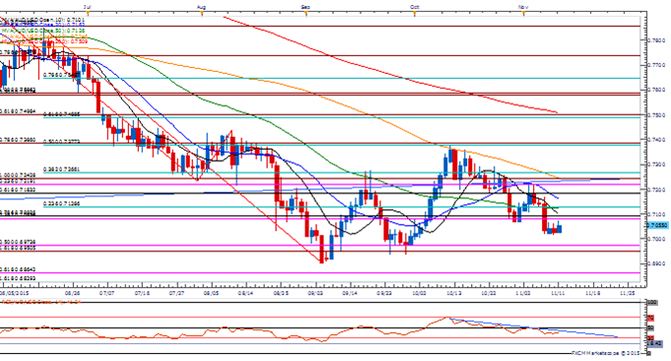Select the 10/22 date label
Screen dimensions: 671x361
click(x=489, y=293)
